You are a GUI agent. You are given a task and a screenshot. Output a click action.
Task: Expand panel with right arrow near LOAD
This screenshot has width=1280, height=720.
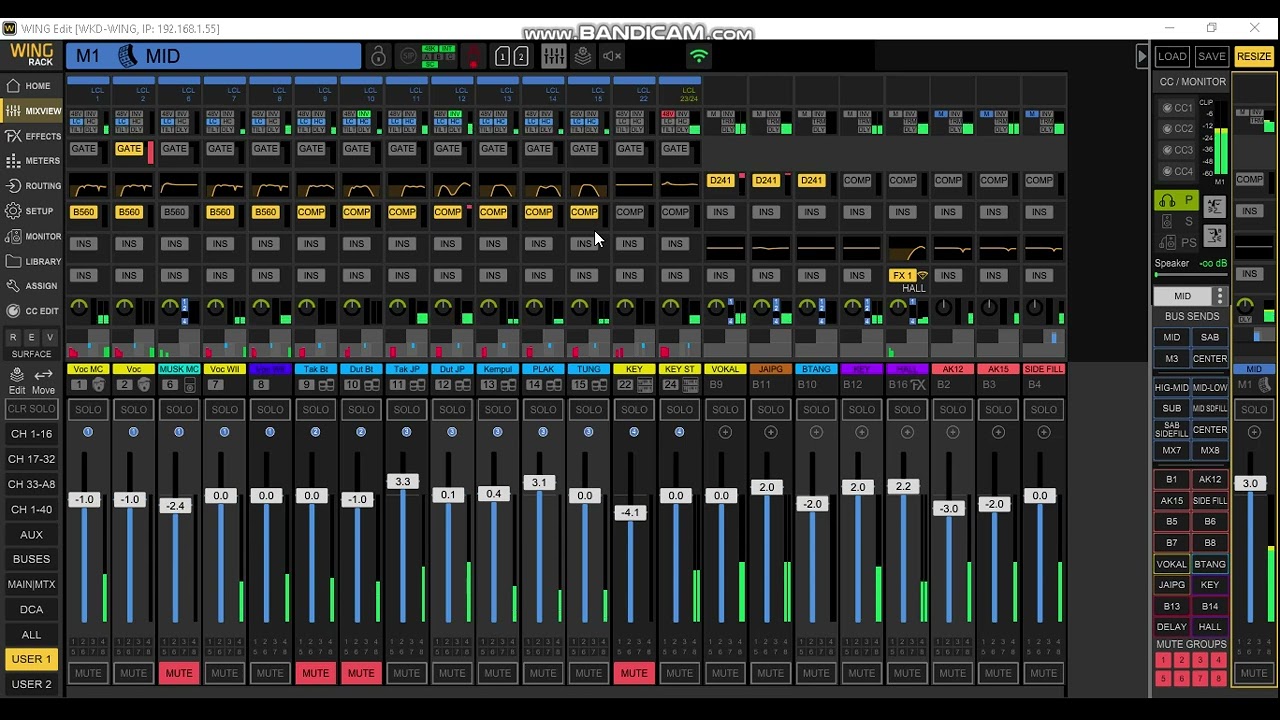[x=1142, y=57]
